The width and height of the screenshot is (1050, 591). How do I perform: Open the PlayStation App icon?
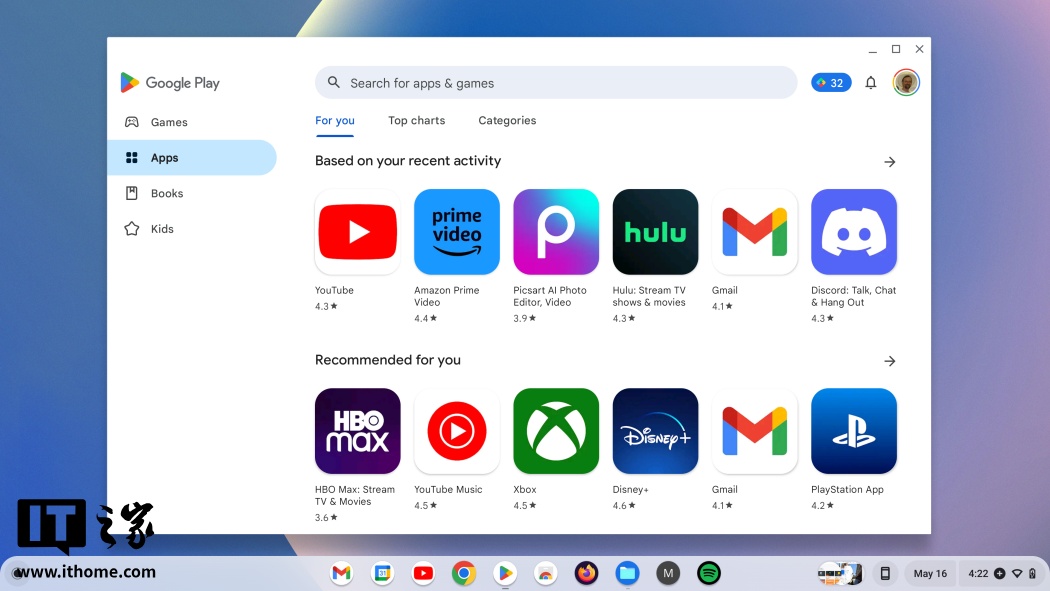point(854,431)
